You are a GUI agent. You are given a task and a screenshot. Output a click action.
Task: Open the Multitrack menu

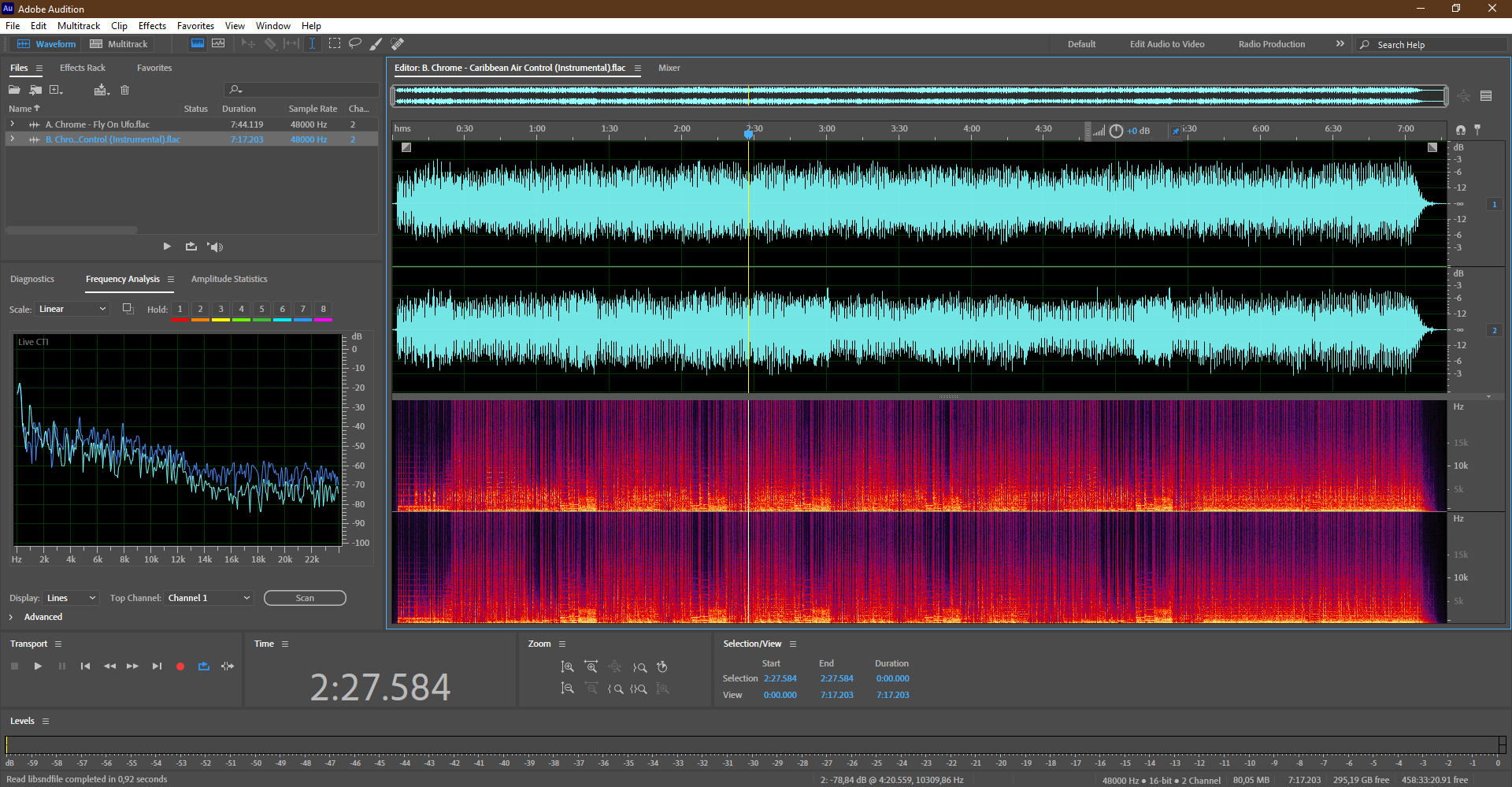click(x=79, y=26)
